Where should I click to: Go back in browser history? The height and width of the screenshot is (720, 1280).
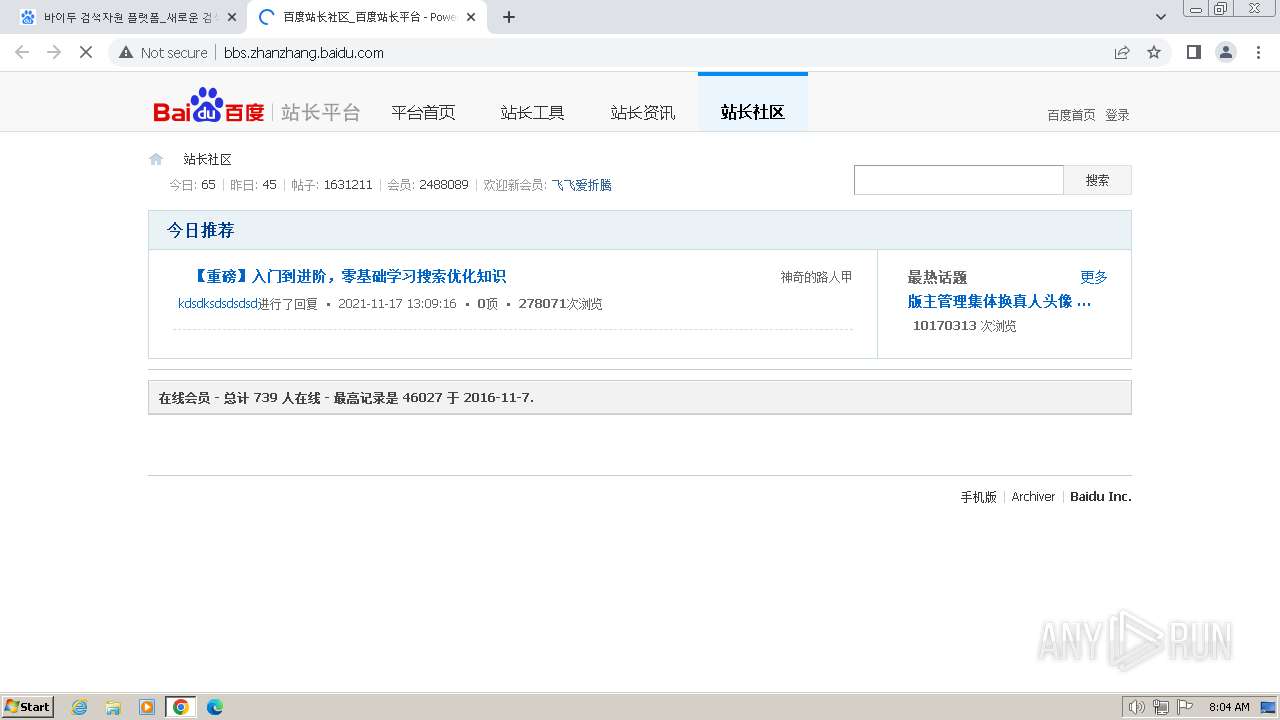(x=22, y=52)
